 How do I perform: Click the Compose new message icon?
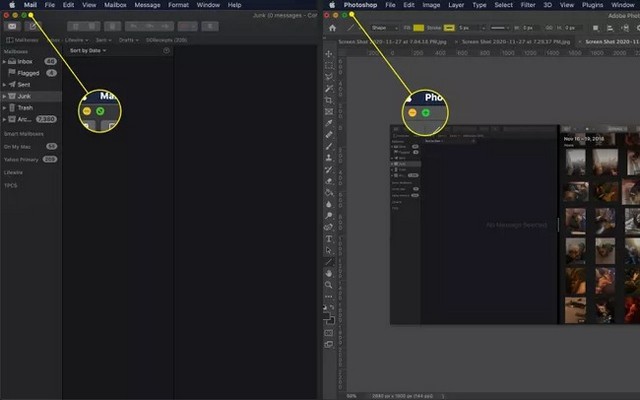coord(33,26)
